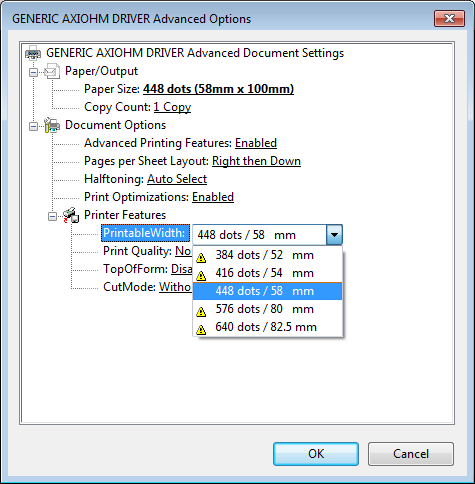Click the Document Options printer icon
This screenshot has height=484, width=475.
(x=52, y=125)
